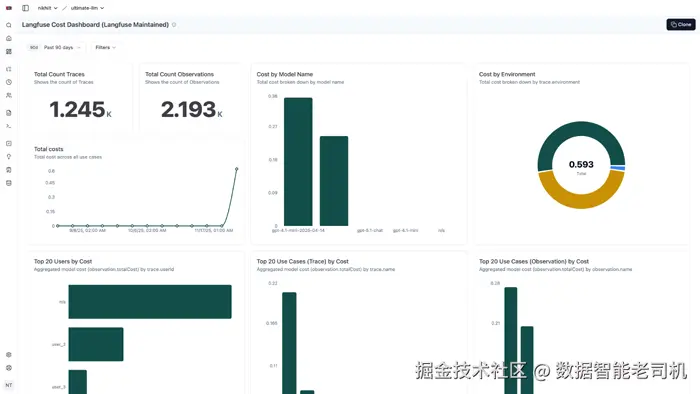Click the Total costs card title
The image size is (700, 394).
pyautogui.click(x=49, y=149)
